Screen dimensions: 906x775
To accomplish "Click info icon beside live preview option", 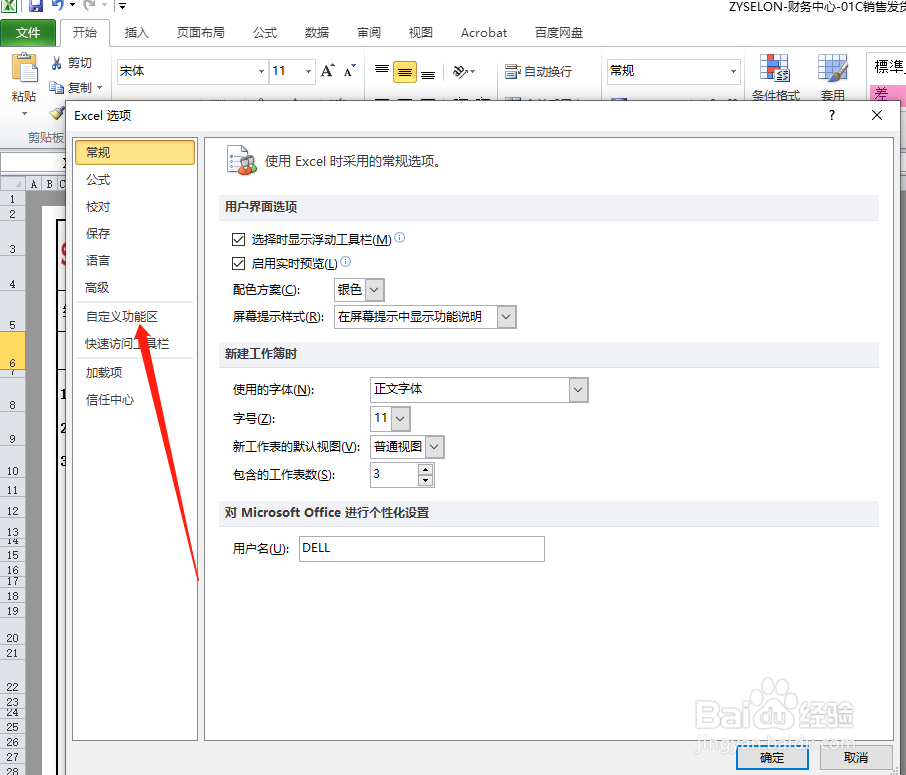I will (346, 262).
